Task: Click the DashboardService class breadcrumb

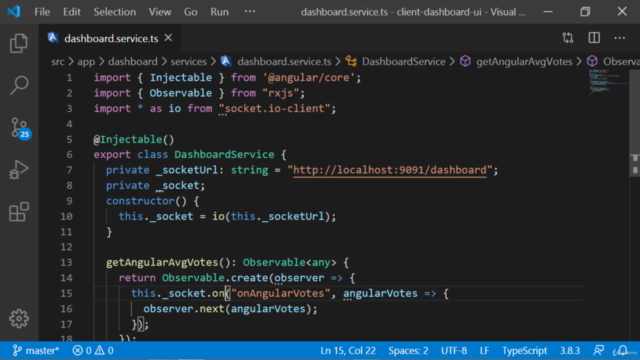Action: [403, 62]
